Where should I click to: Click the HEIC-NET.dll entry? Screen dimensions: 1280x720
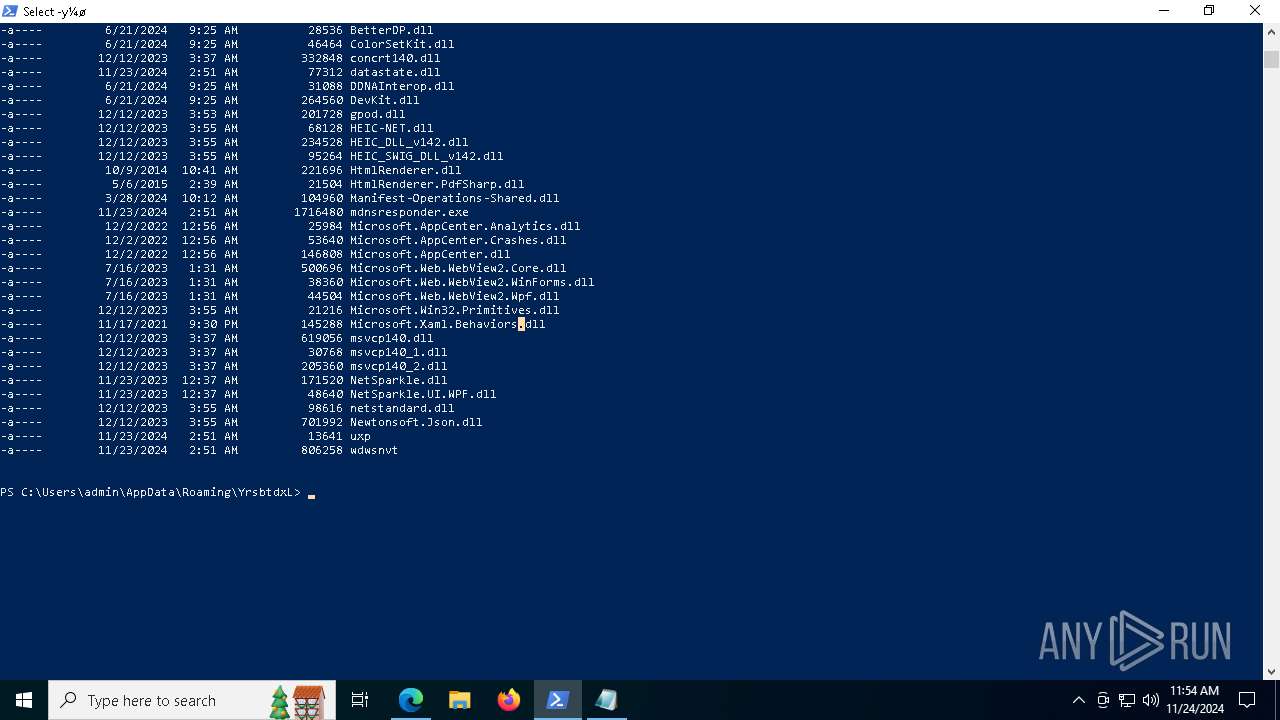pos(391,128)
